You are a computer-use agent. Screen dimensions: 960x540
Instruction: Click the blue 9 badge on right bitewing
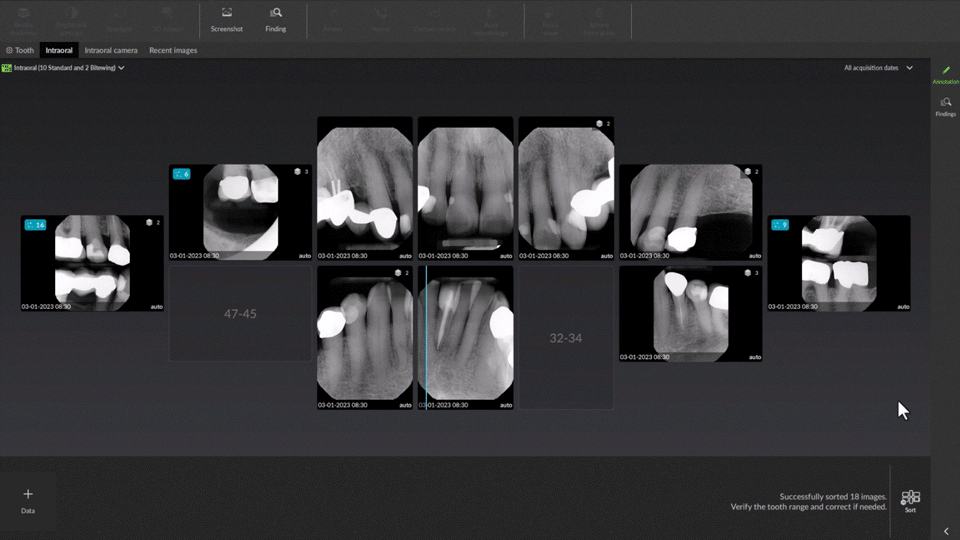click(x=781, y=225)
